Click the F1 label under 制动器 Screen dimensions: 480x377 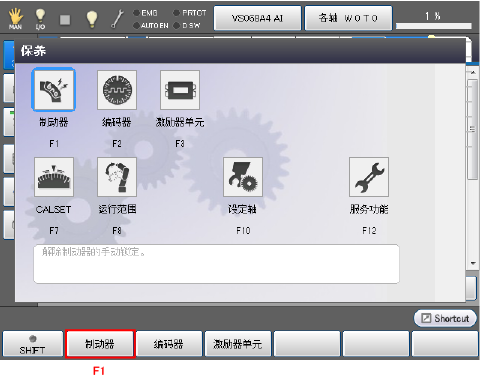[54, 144]
